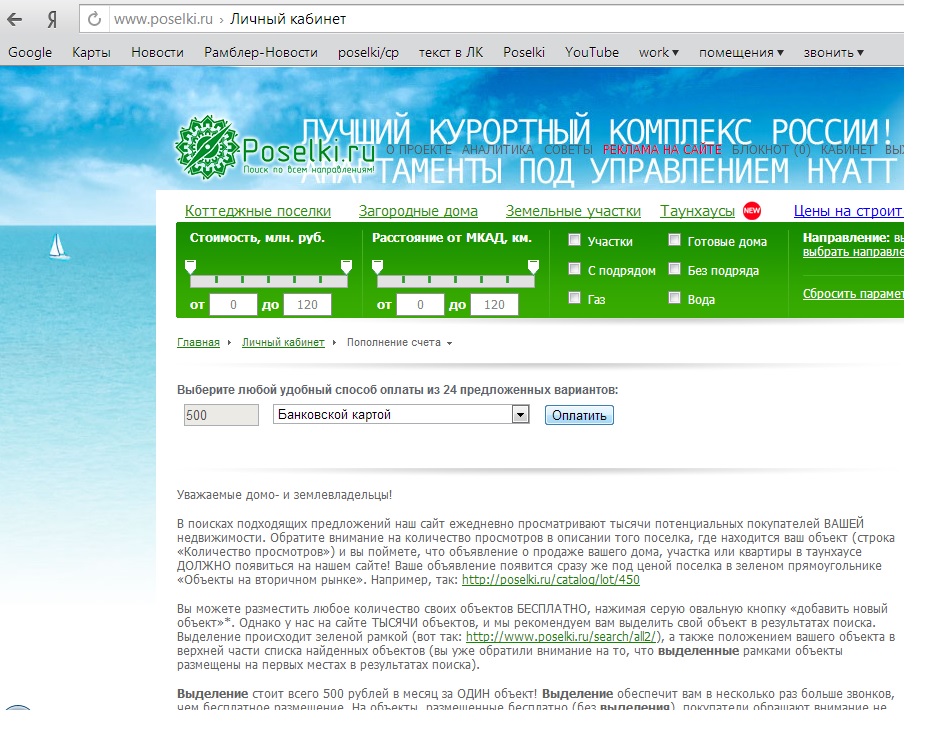Viewport: 927px width, 732px height.
Task: Go to the Таунхаусы section
Action: click(697, 211)
